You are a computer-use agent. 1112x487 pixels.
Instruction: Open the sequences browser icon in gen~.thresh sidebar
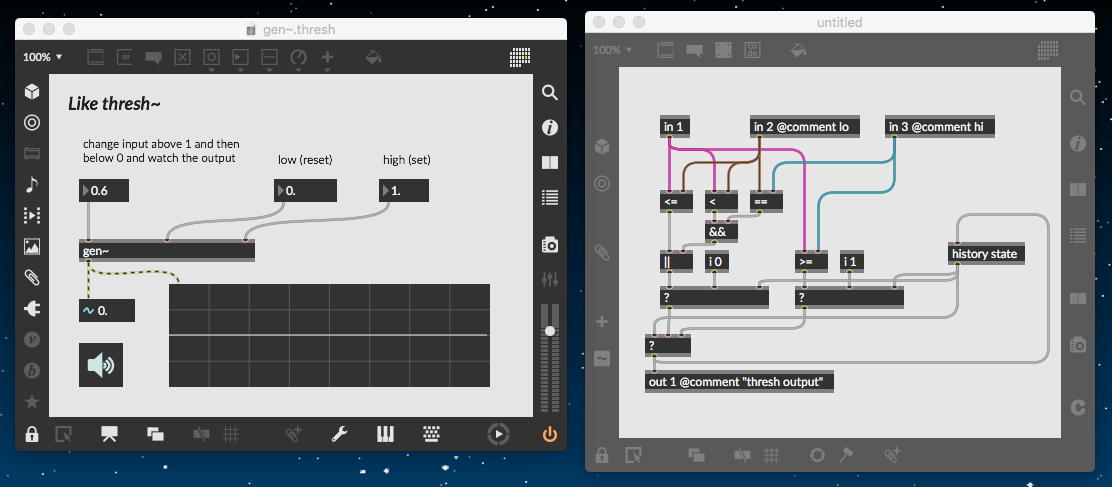click(x=32, y=215)
